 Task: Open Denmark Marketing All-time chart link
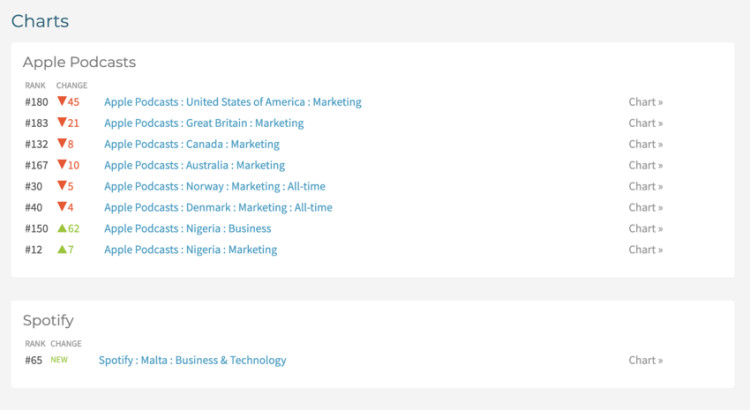click(218, 207)
